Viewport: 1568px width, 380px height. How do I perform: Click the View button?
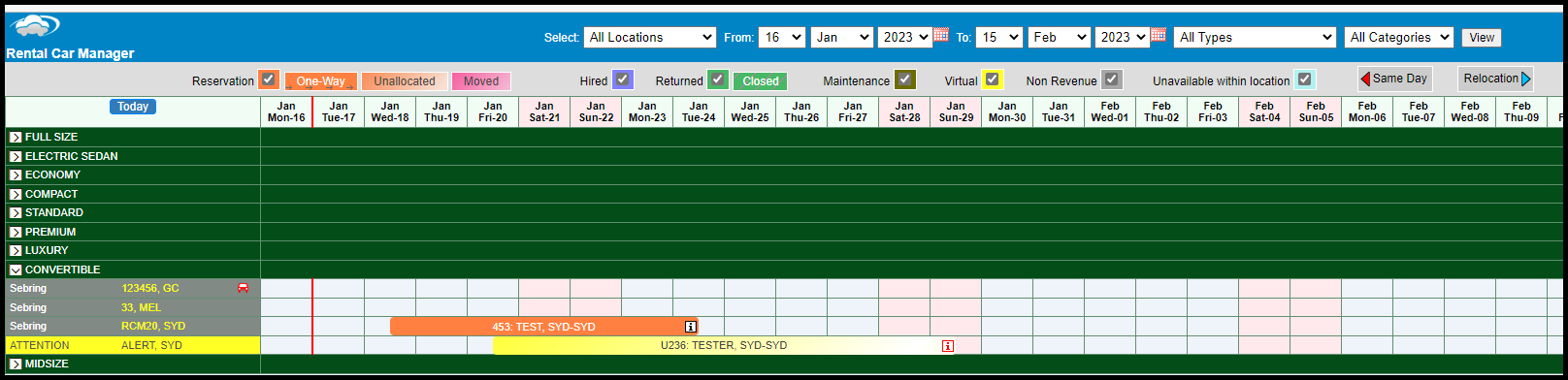(x=1482, y=38)
